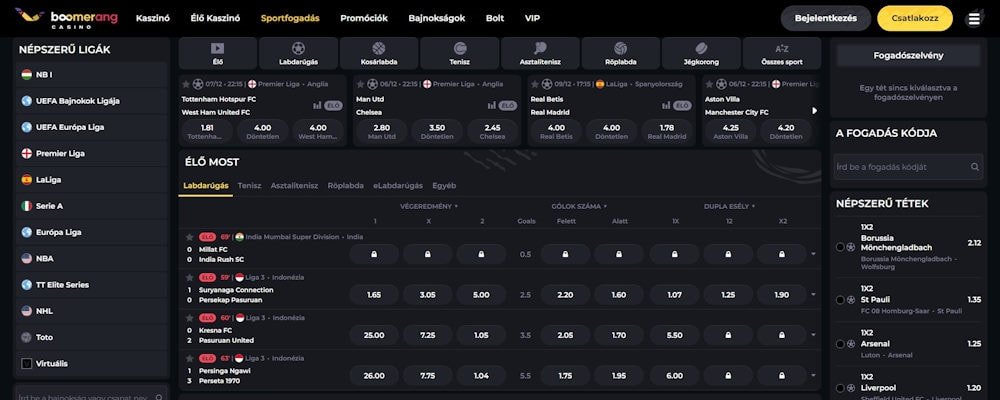This screenshot has height=400, width=1000.
Task: Select 6.00 1X odds for Persinga Ngawi
Action: tap(675, 376)
